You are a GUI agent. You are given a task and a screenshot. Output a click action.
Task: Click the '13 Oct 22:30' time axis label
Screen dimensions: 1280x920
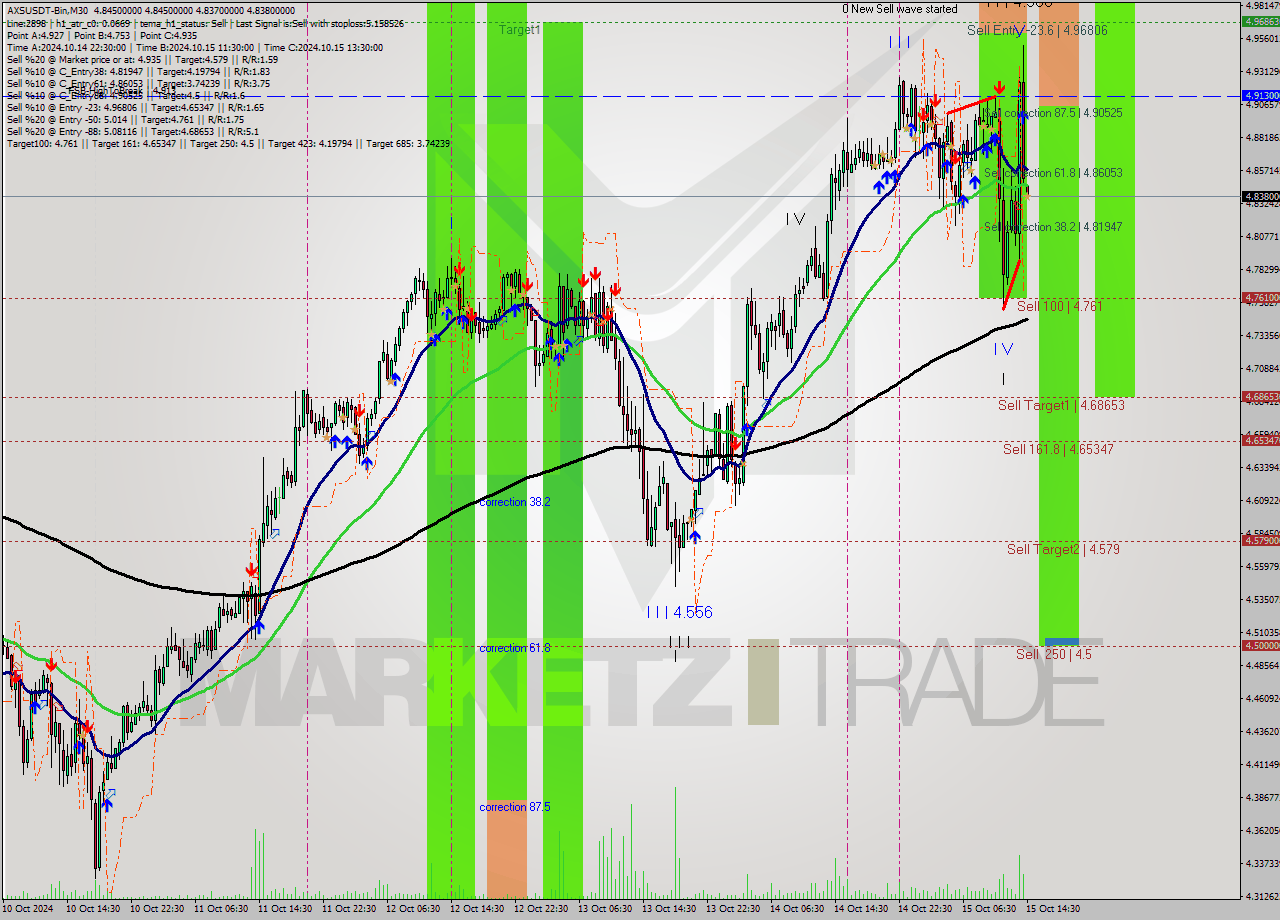733,909
